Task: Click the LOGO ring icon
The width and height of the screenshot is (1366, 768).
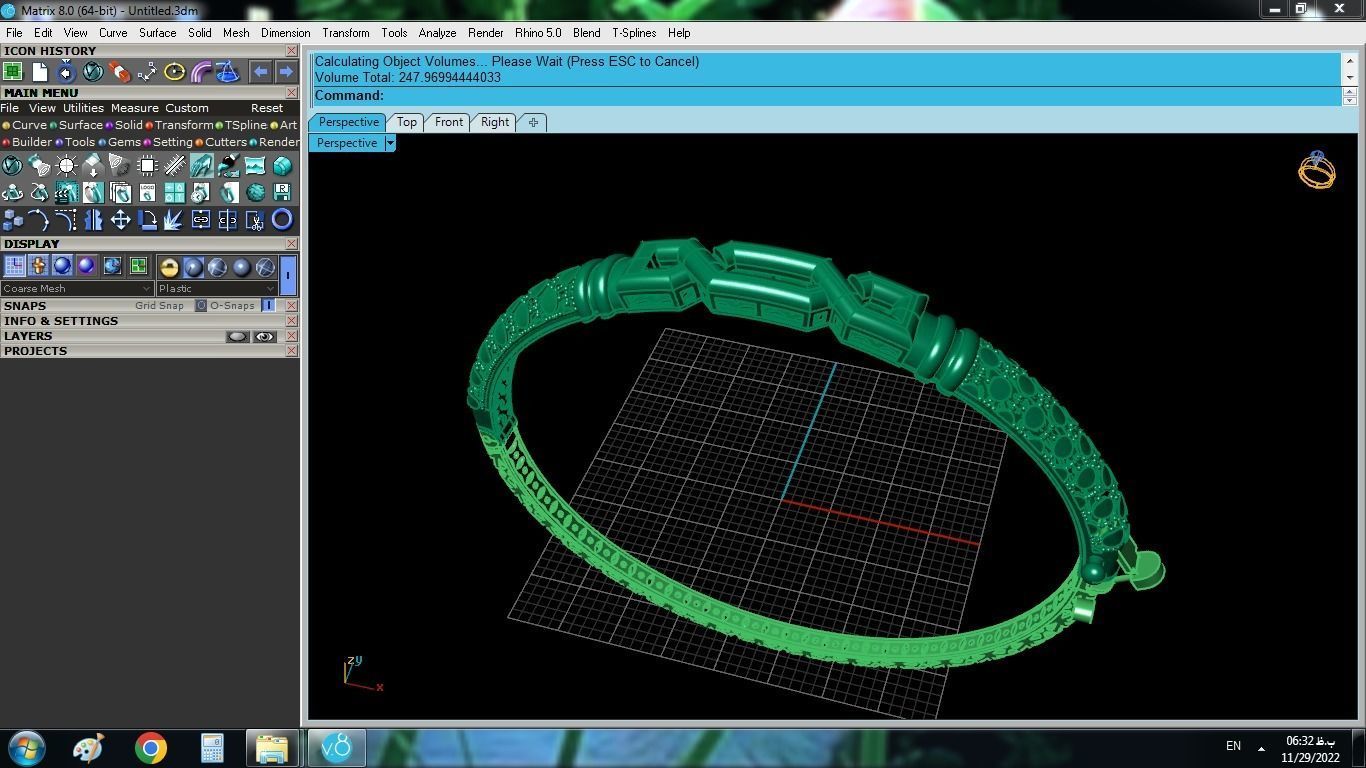Action: click(147, 192)
